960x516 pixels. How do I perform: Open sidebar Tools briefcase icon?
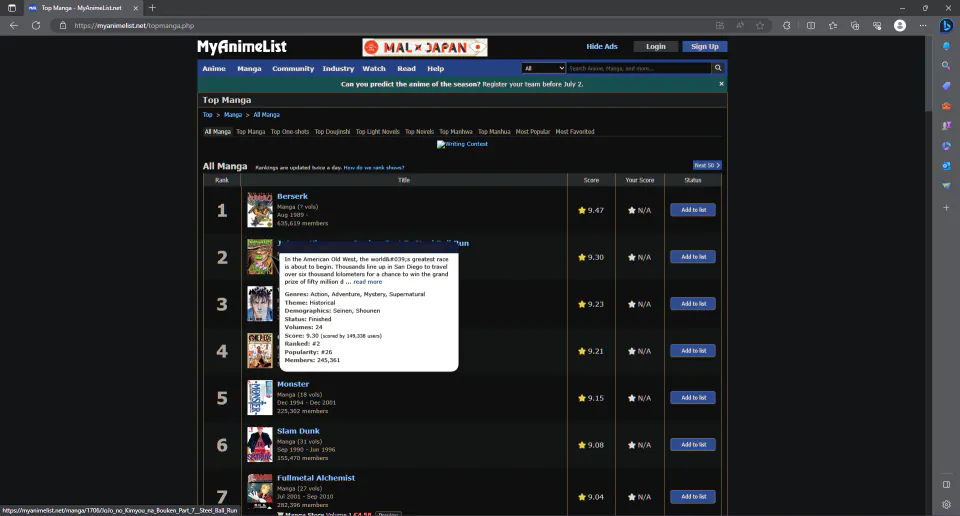(x=946, y=106)
